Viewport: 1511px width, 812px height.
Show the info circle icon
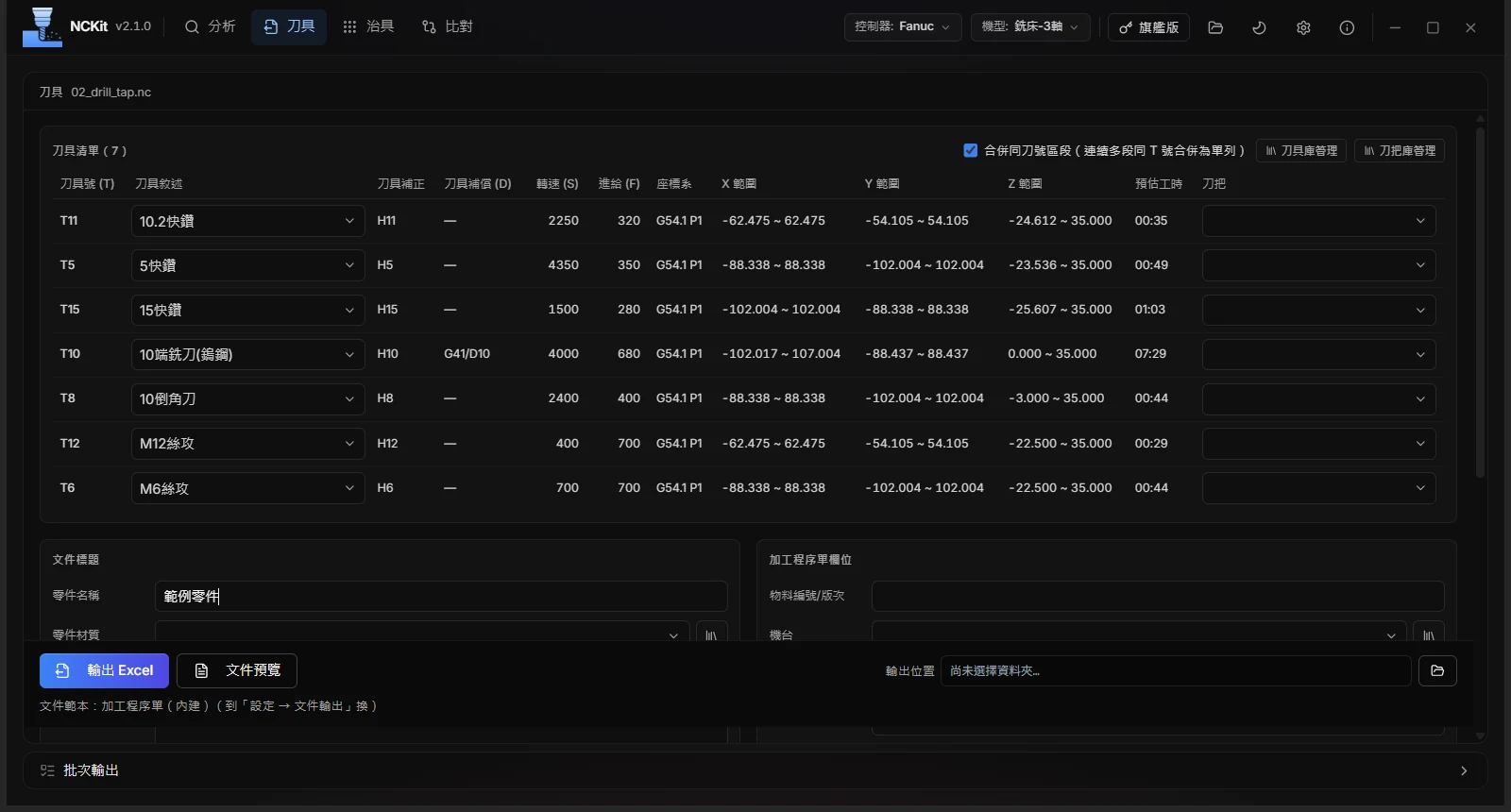tap(1347, 27)
